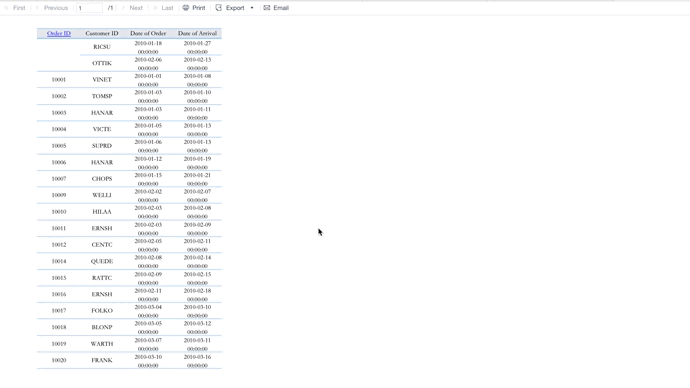
Task: Select order 10011 cell
Action: point(59,228)
